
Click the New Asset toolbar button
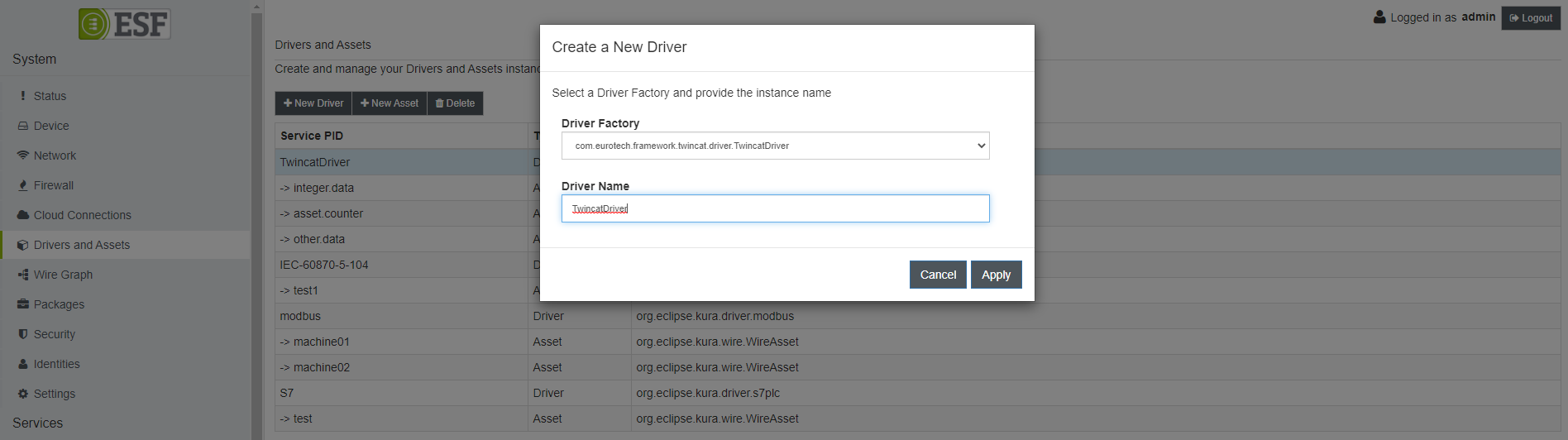tap(390, 103)
